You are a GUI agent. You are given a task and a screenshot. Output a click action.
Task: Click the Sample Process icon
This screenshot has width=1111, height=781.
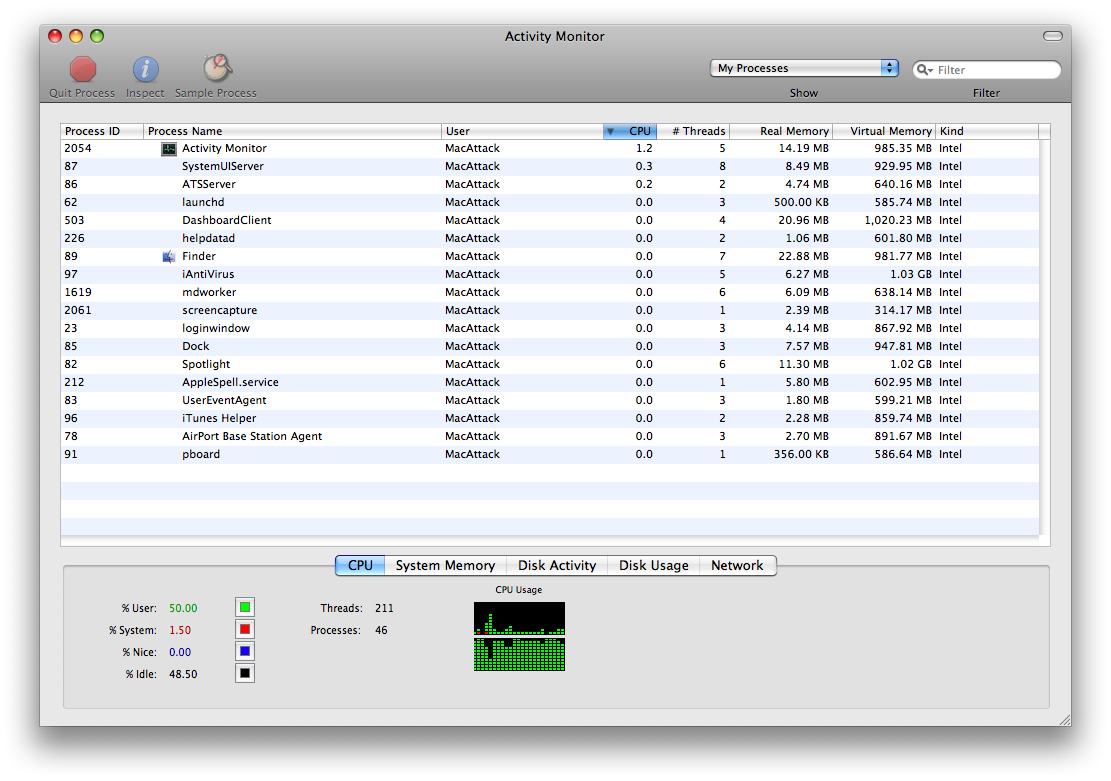(x=218, y=68)
